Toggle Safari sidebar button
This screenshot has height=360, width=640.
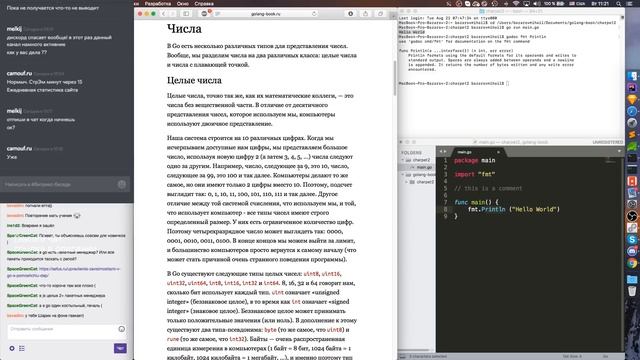coord(186,13)
